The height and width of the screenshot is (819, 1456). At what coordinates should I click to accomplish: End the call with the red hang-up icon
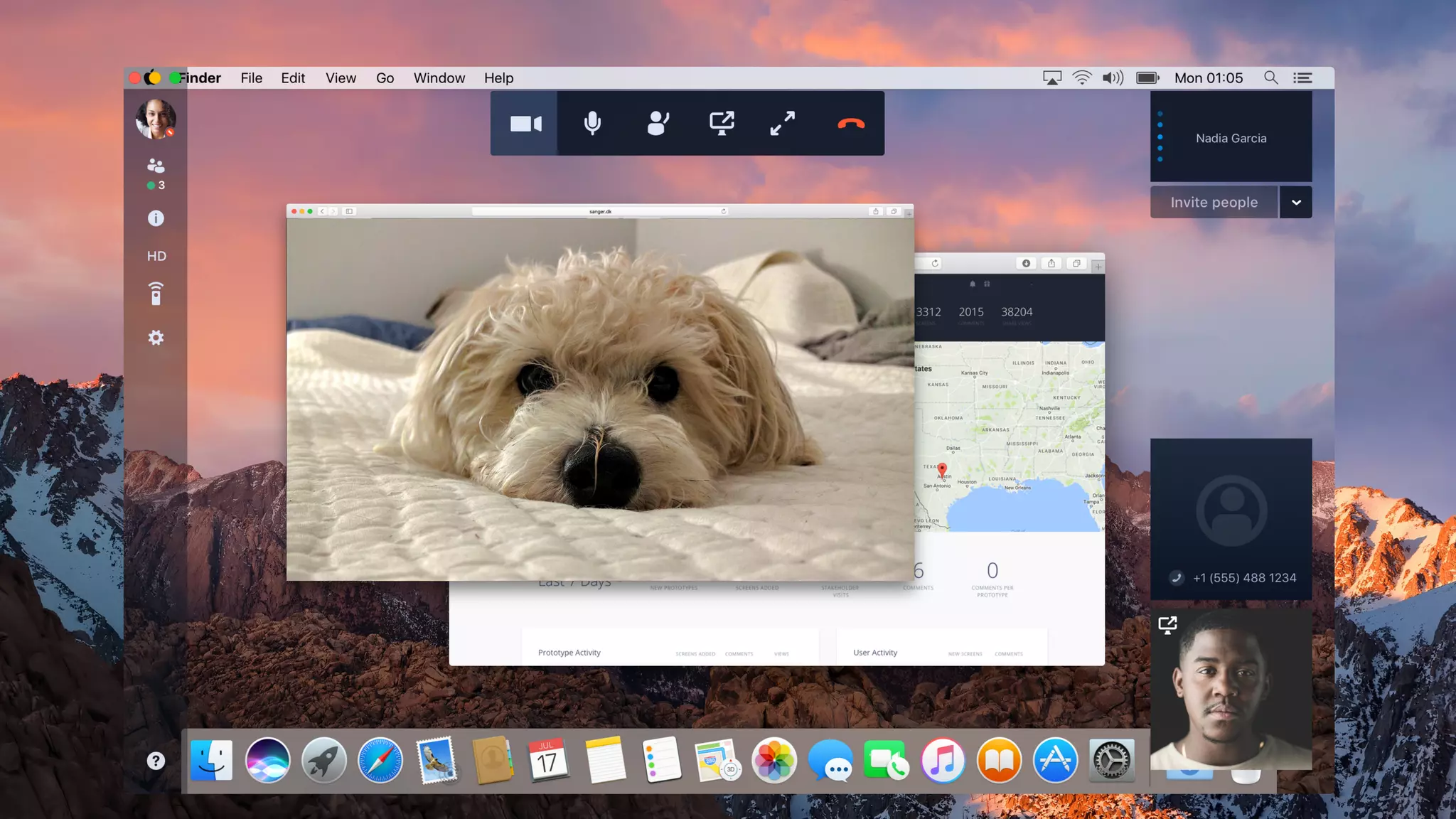[850, 124]
